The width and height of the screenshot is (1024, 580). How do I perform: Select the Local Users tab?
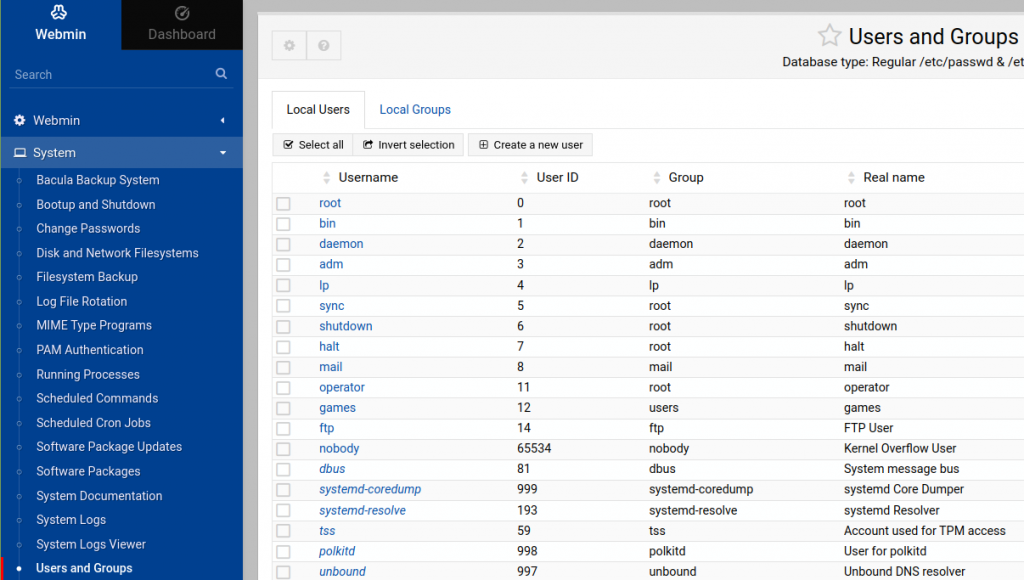coord(317,109)
